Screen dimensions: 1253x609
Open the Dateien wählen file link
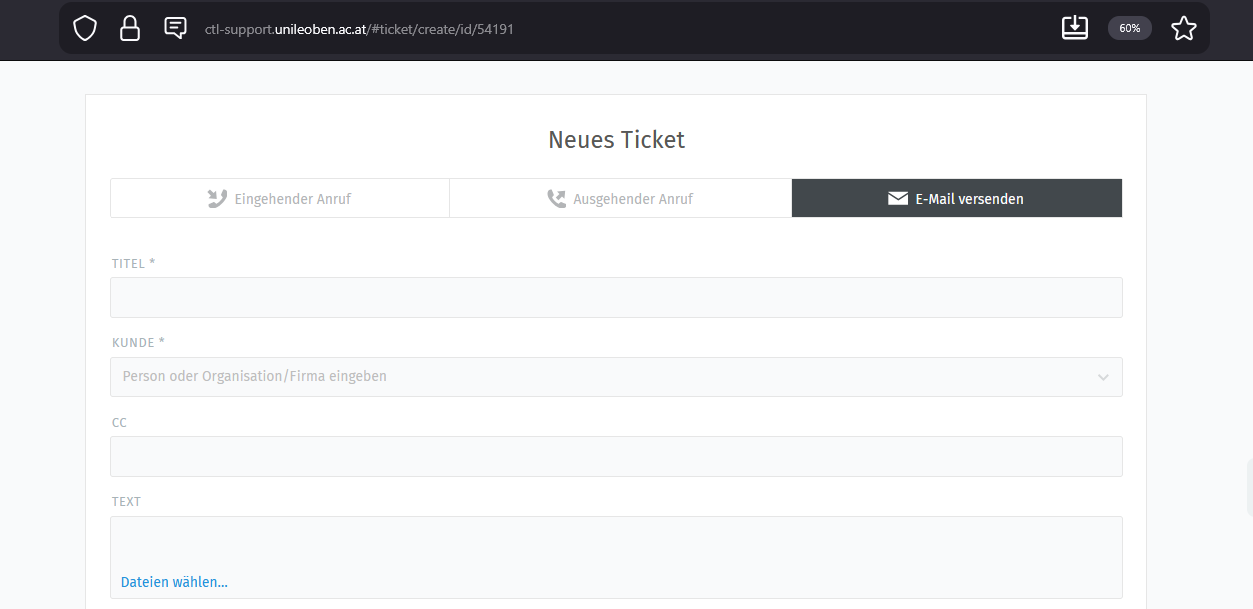click(x=174, y=582)
